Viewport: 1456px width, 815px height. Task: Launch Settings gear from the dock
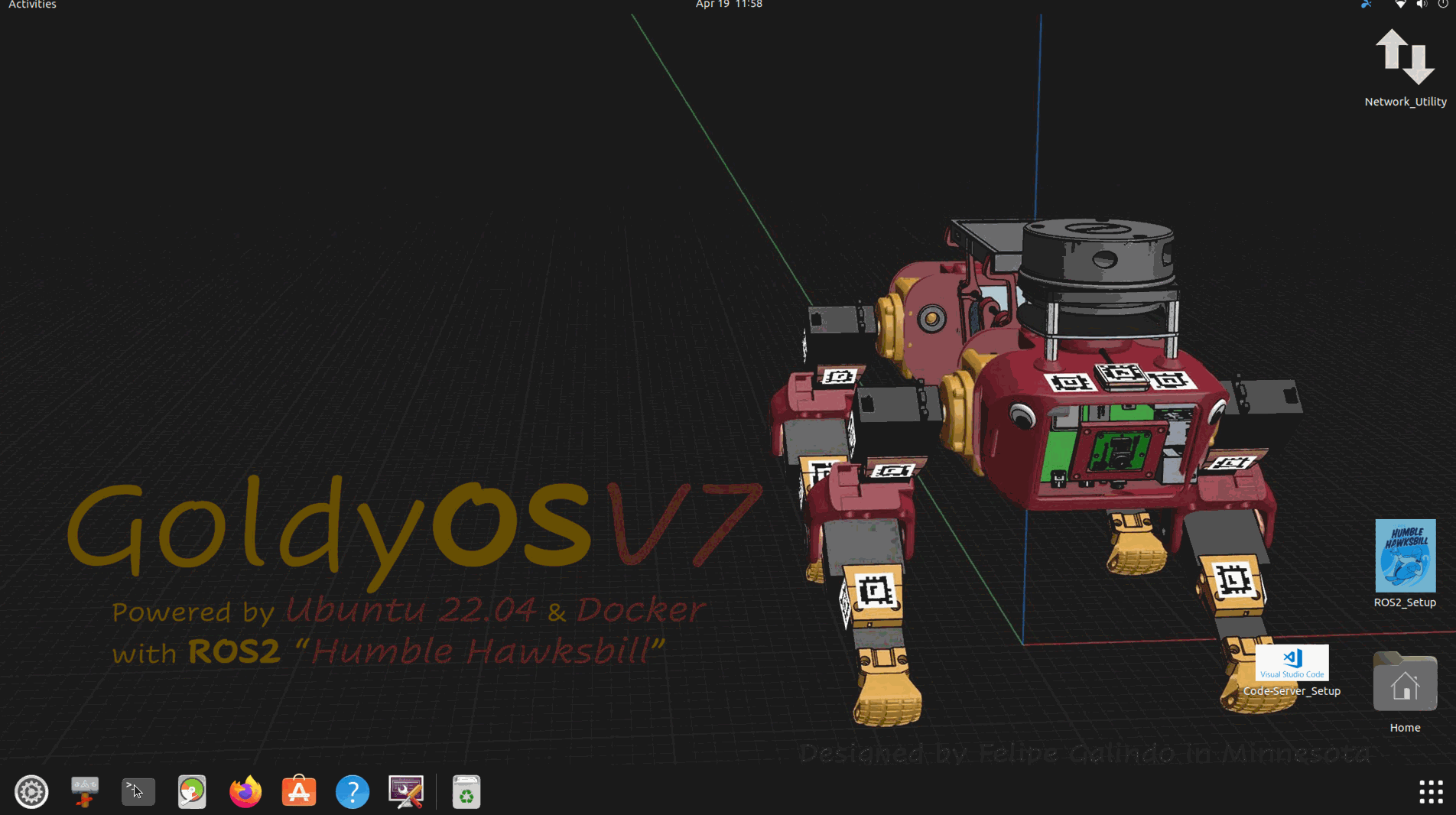point(31,791)
